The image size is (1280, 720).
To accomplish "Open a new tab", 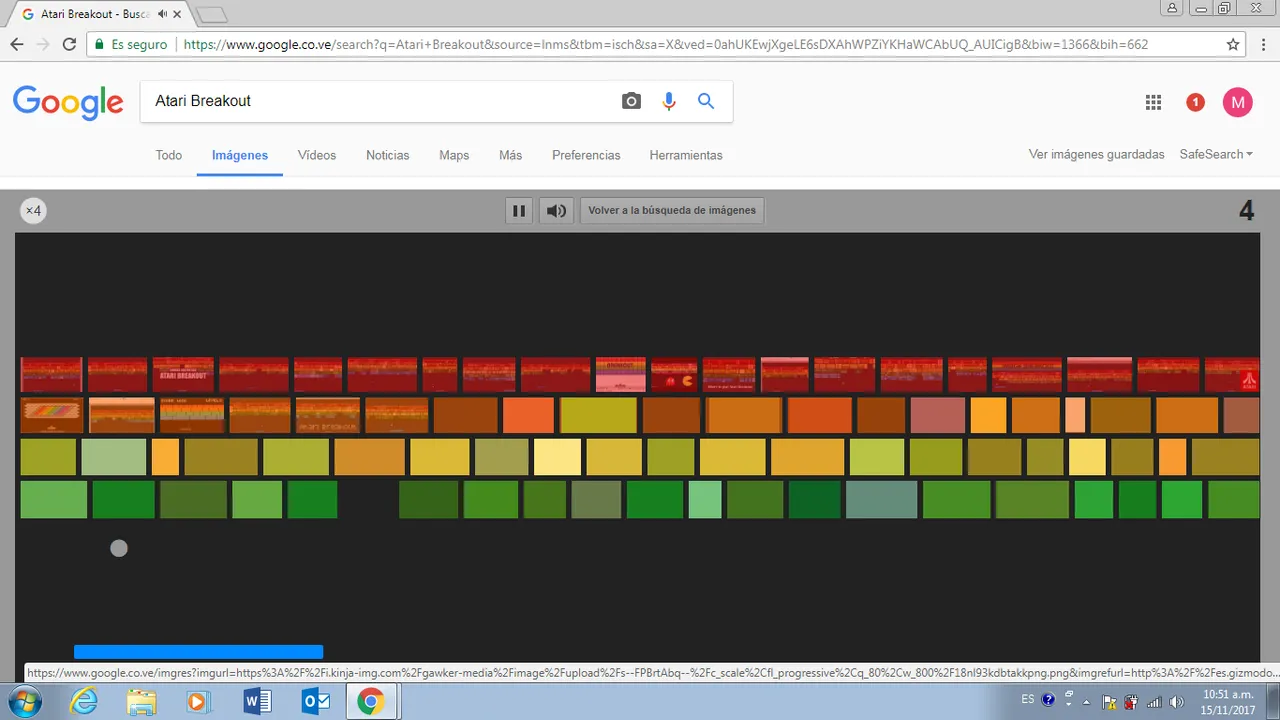I will tap(211, 15).
